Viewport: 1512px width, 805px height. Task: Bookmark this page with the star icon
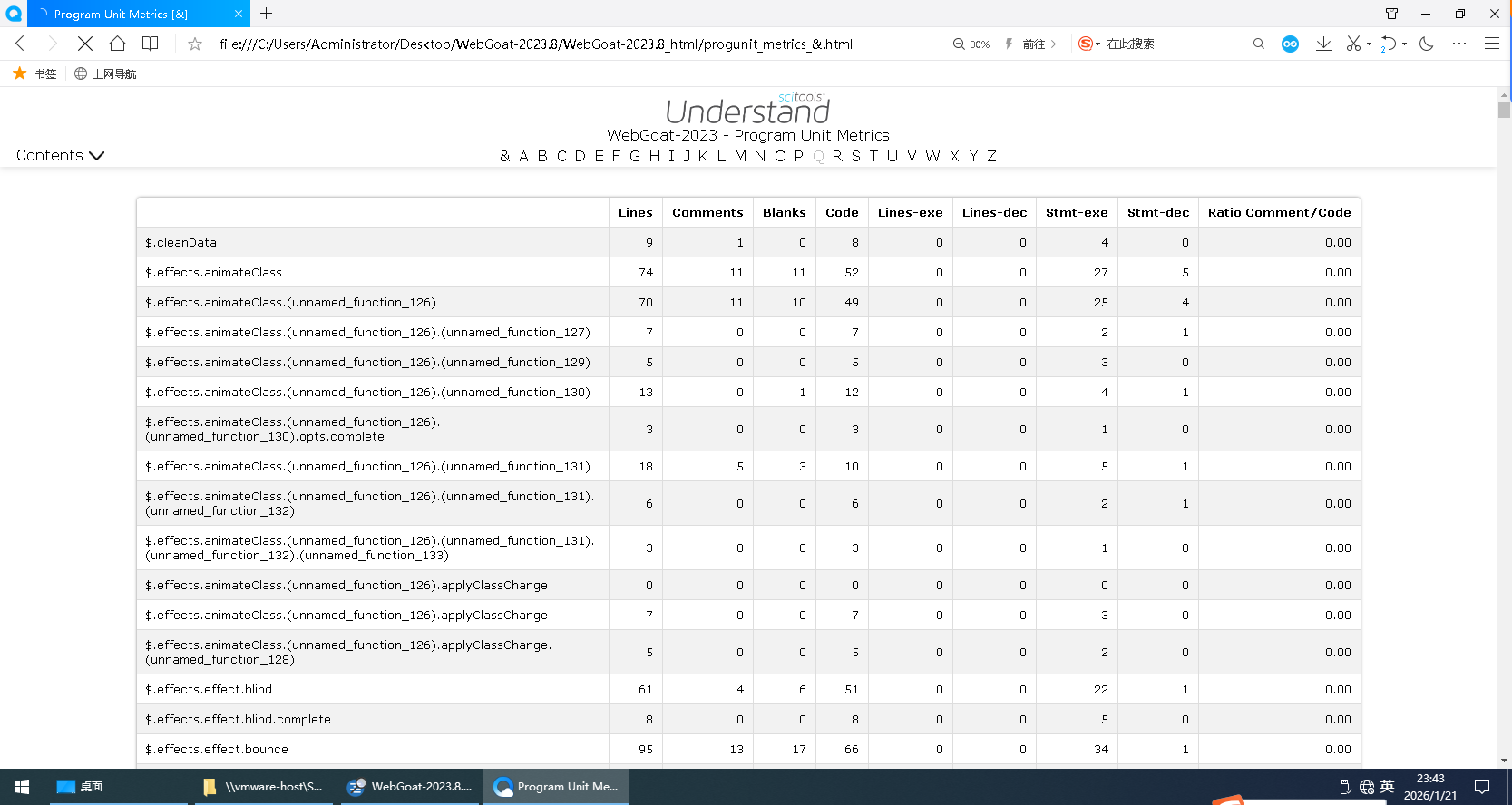tap(195, 44)
